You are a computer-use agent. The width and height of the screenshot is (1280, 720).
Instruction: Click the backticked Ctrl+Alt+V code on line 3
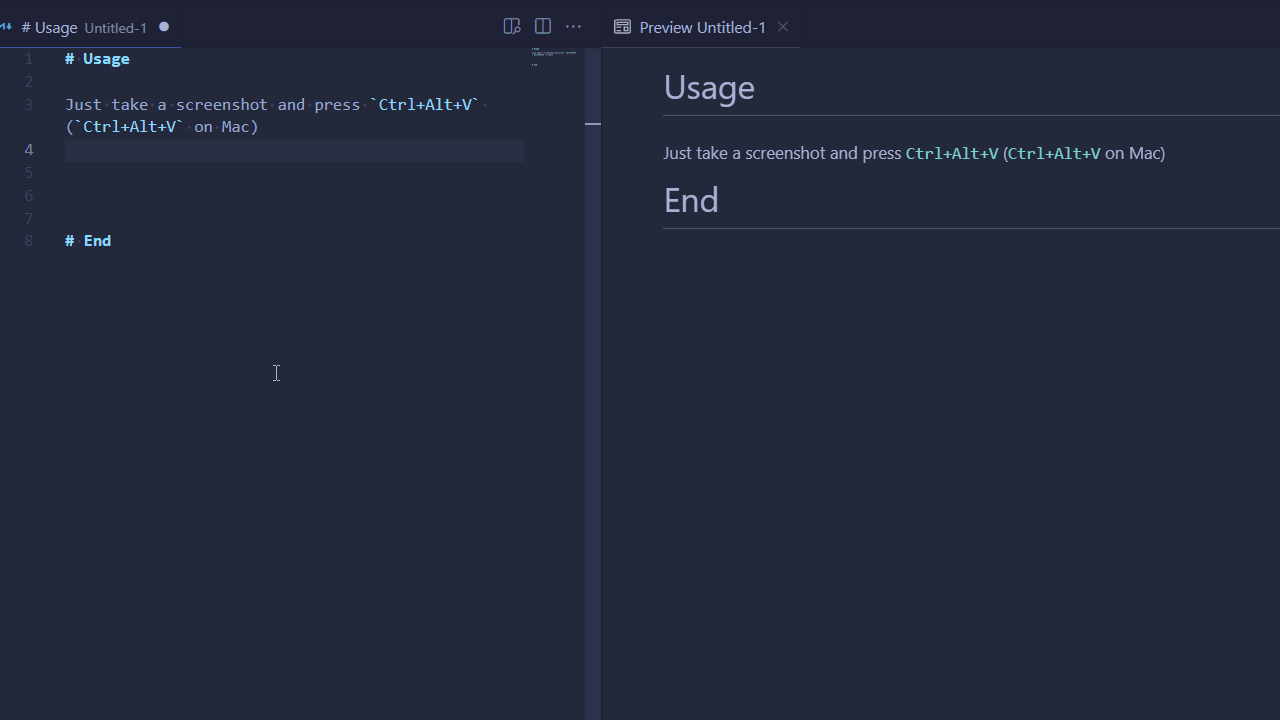pos(424,104)
